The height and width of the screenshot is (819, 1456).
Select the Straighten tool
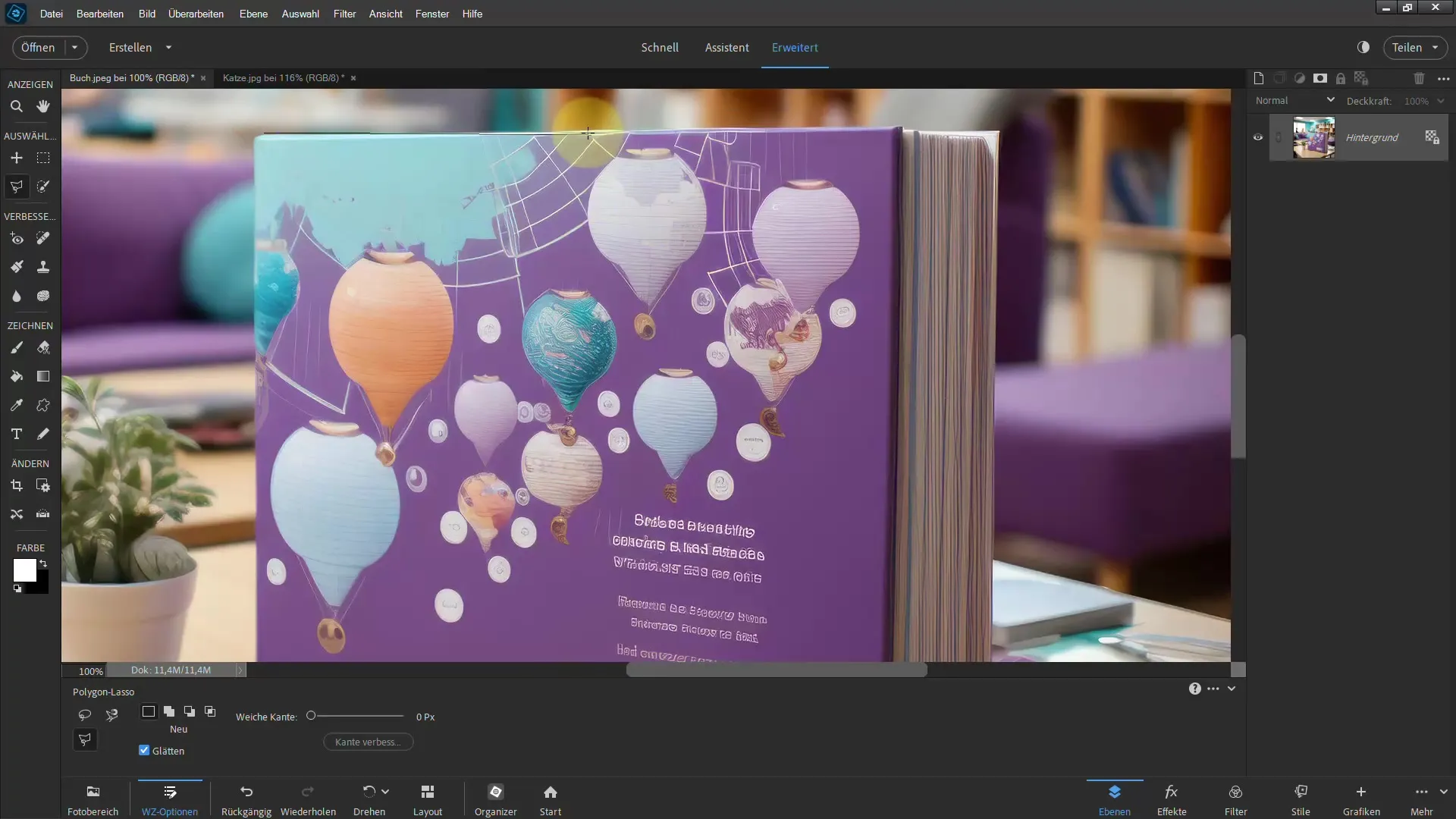tap(43, 514)
